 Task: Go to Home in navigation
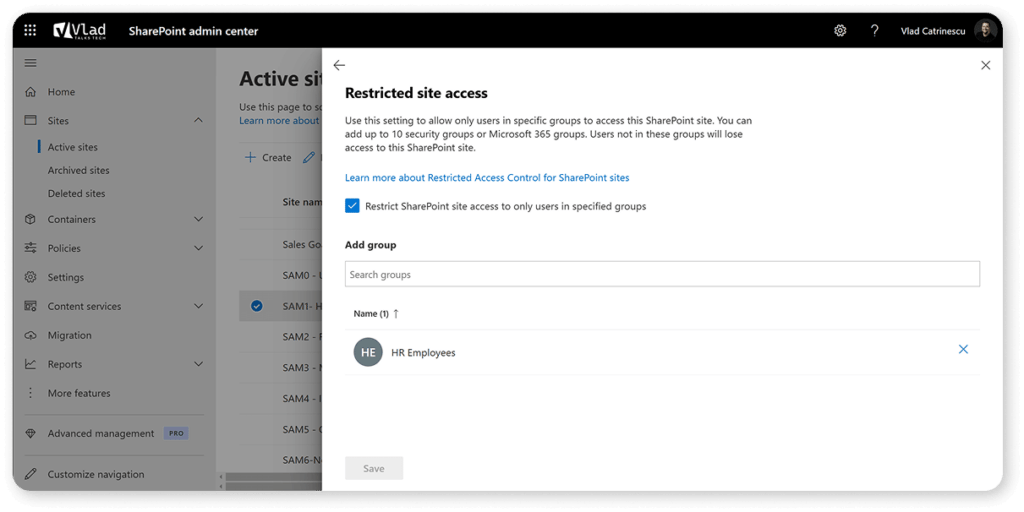61,92
